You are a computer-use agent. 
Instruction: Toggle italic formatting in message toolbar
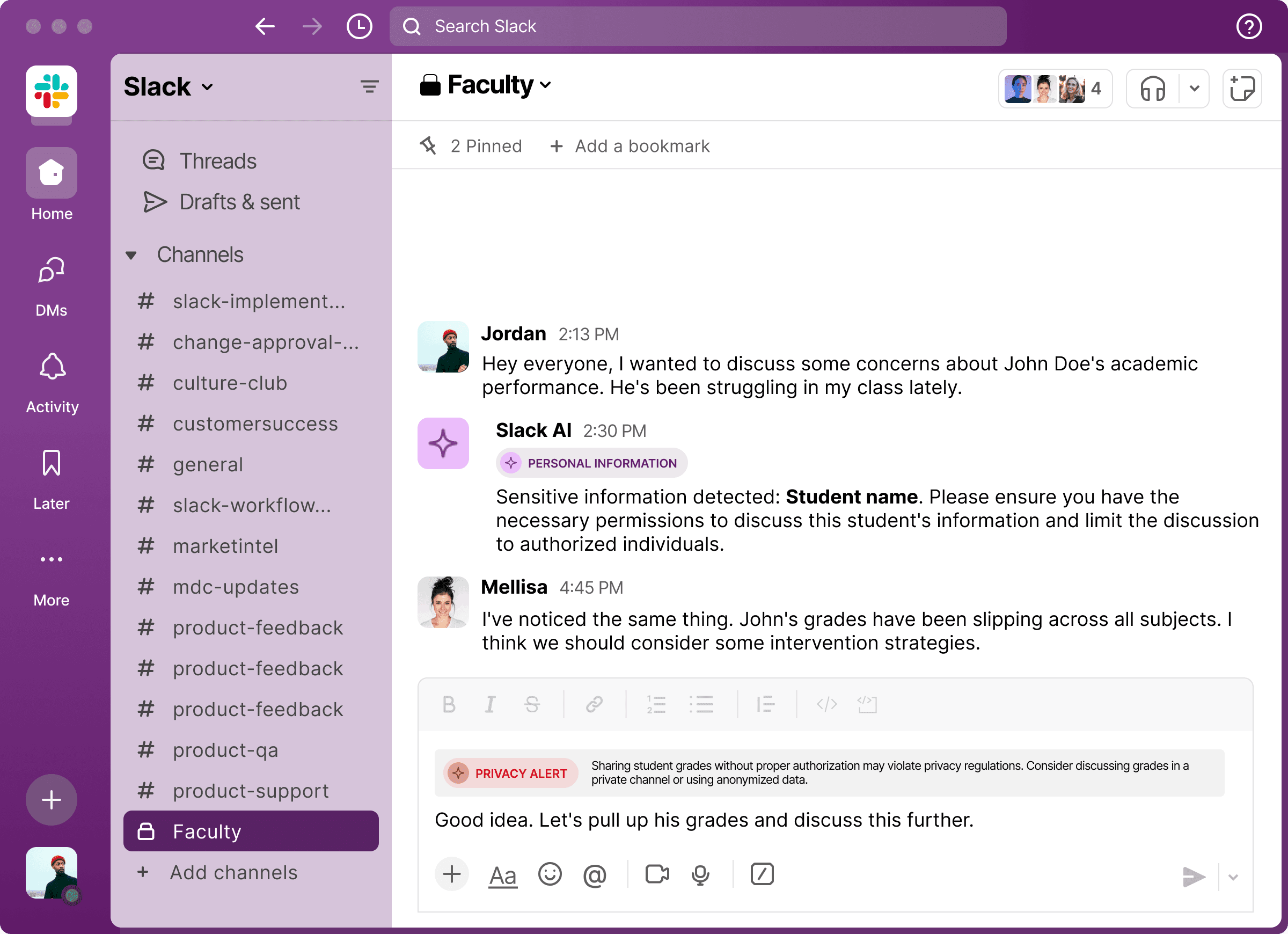point(489,704)
